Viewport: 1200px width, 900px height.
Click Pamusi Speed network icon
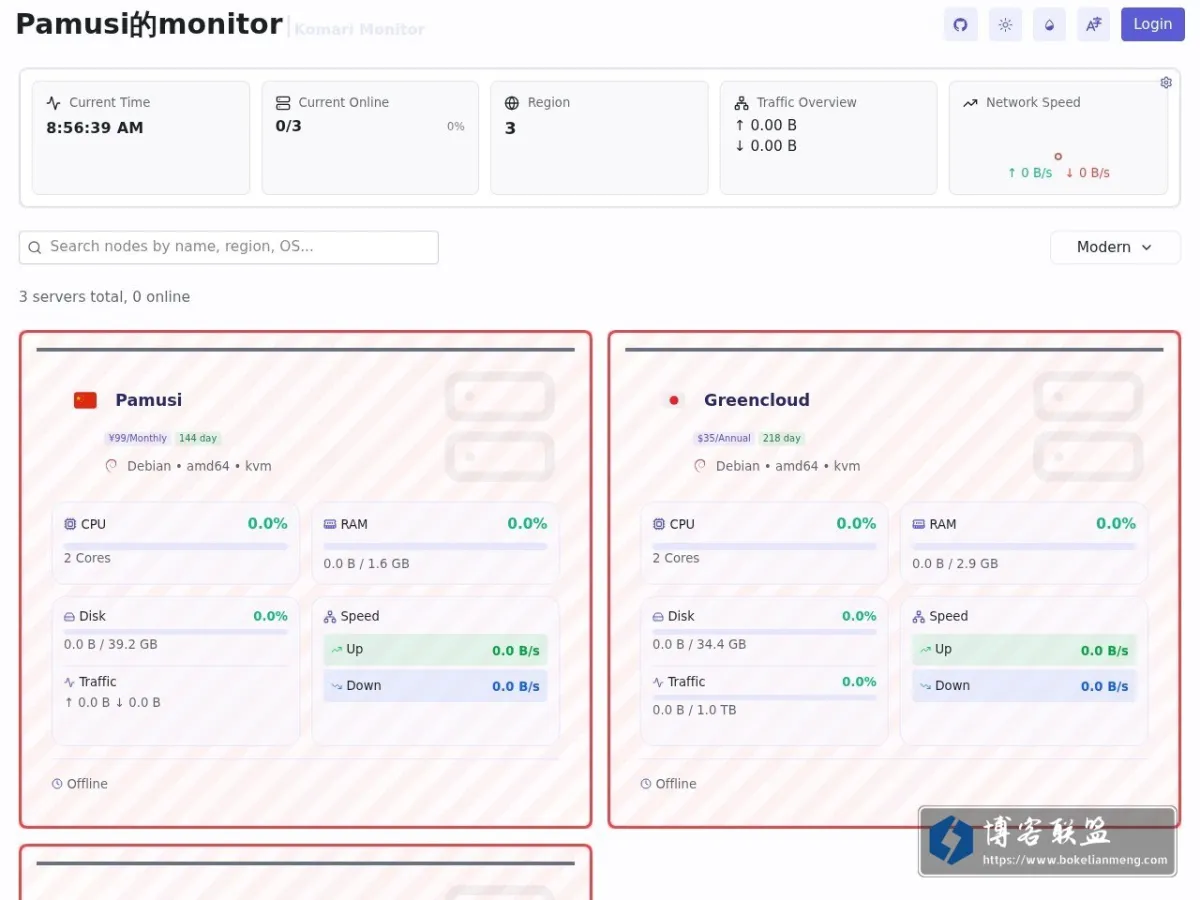coord(330,617)
